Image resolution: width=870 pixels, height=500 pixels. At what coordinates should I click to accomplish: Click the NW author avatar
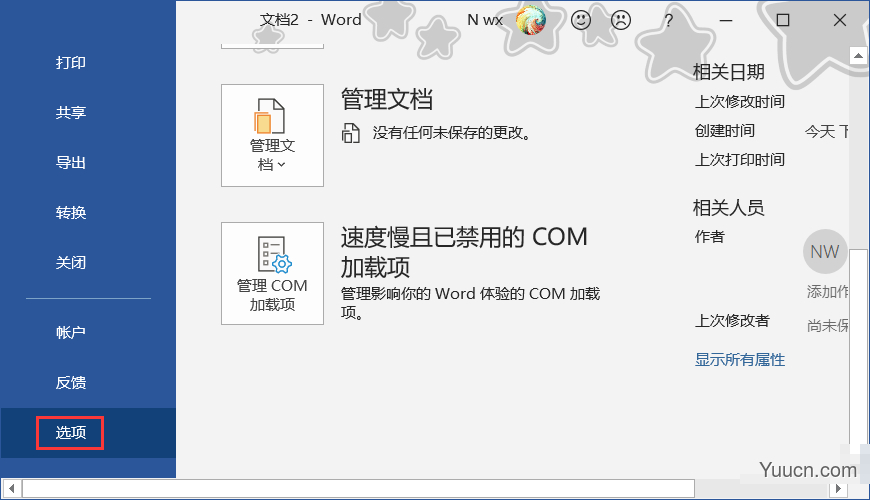click(x=825, y=251)
